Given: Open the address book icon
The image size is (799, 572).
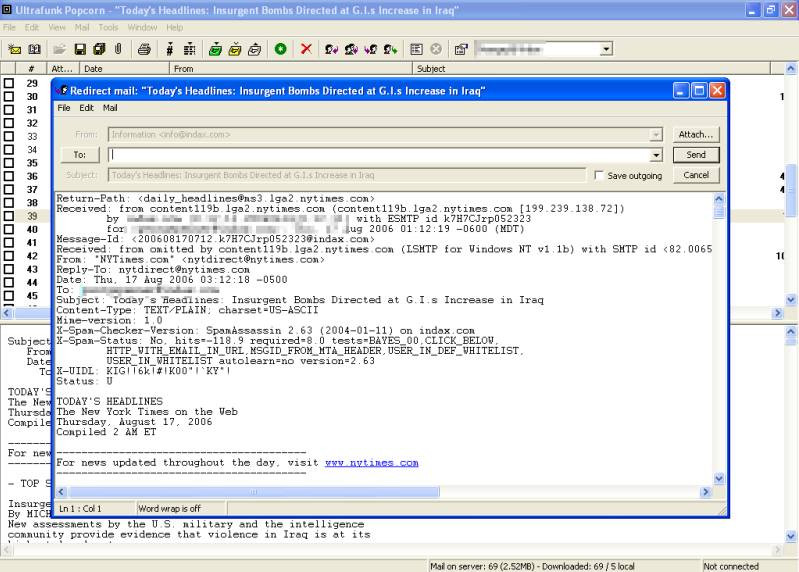Looking at the screenshot, I should pos(34,49).
